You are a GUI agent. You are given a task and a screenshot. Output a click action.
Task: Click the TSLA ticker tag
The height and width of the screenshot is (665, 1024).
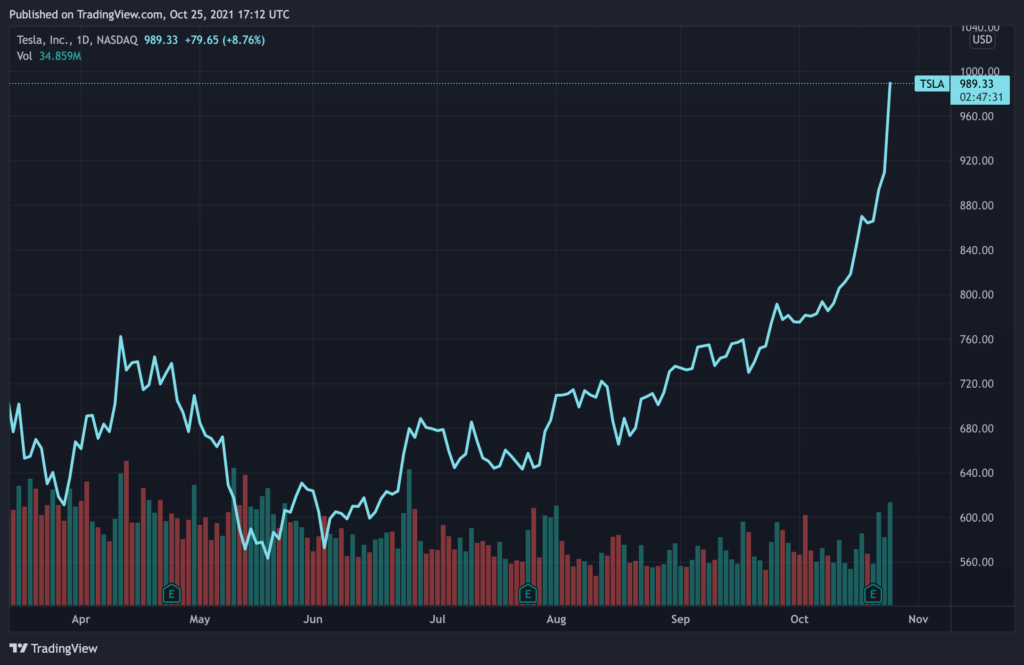point(931,84)
